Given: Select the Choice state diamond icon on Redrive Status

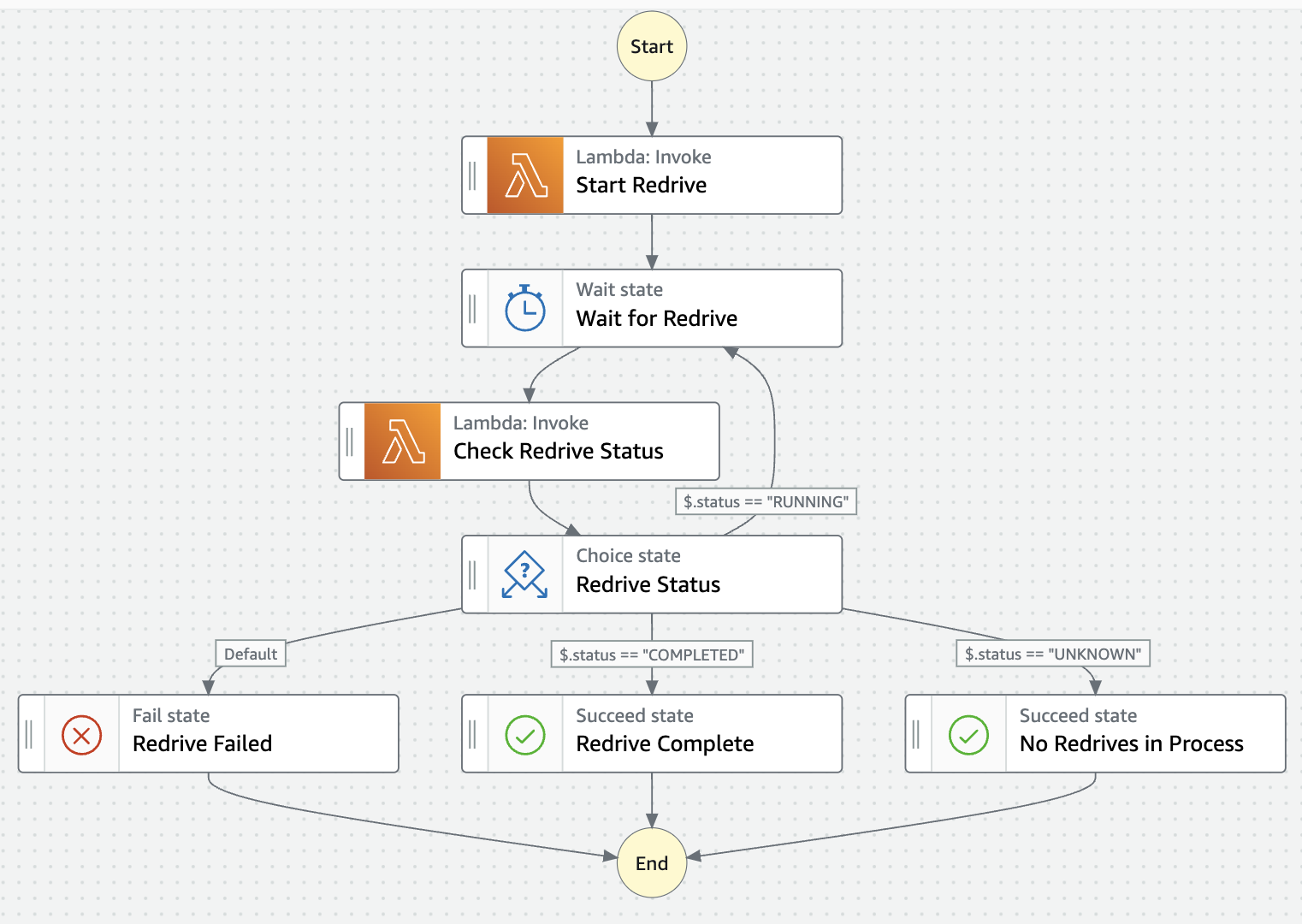Looking at the screenshot, I should [x=524, y=574].
